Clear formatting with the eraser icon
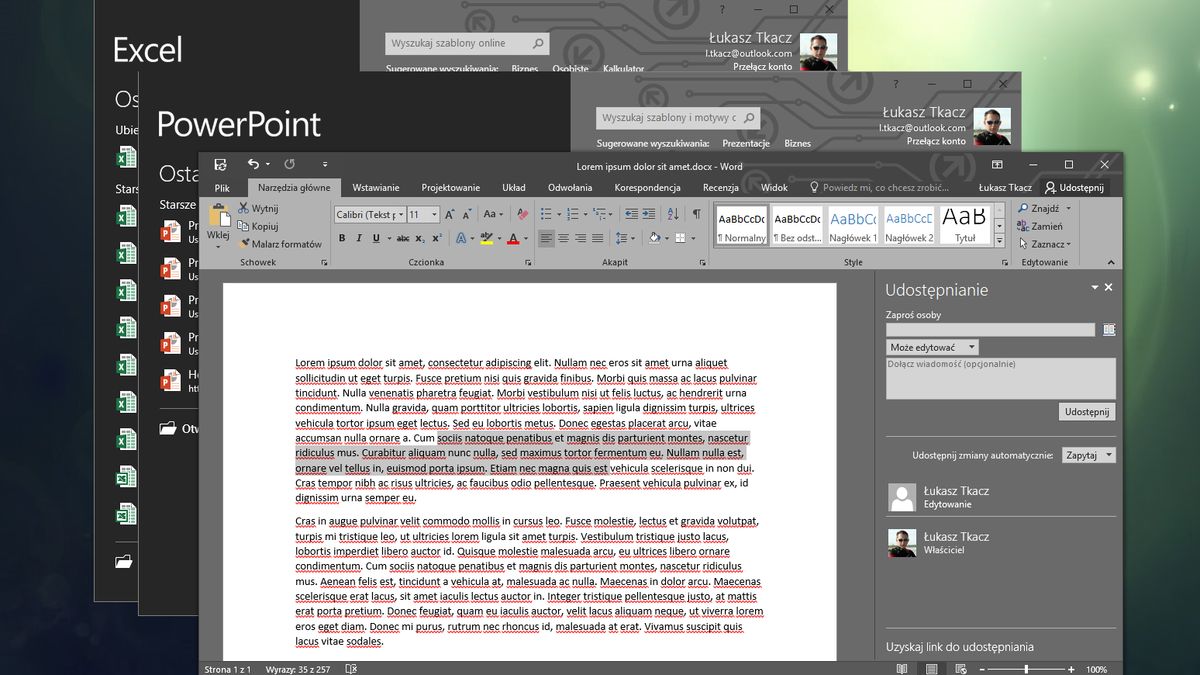 521,214
